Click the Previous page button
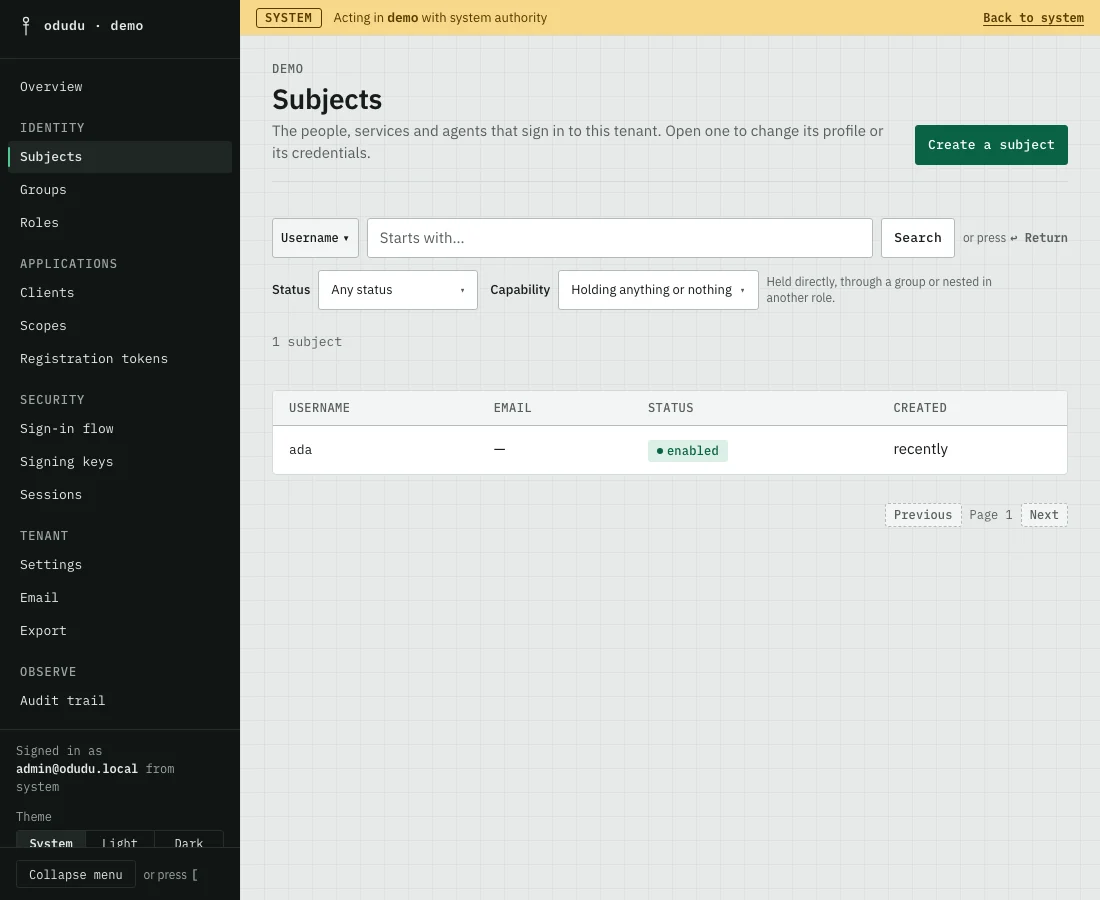Image resolution: width=1100 pixels, height=900 pixels. (923, 515)
